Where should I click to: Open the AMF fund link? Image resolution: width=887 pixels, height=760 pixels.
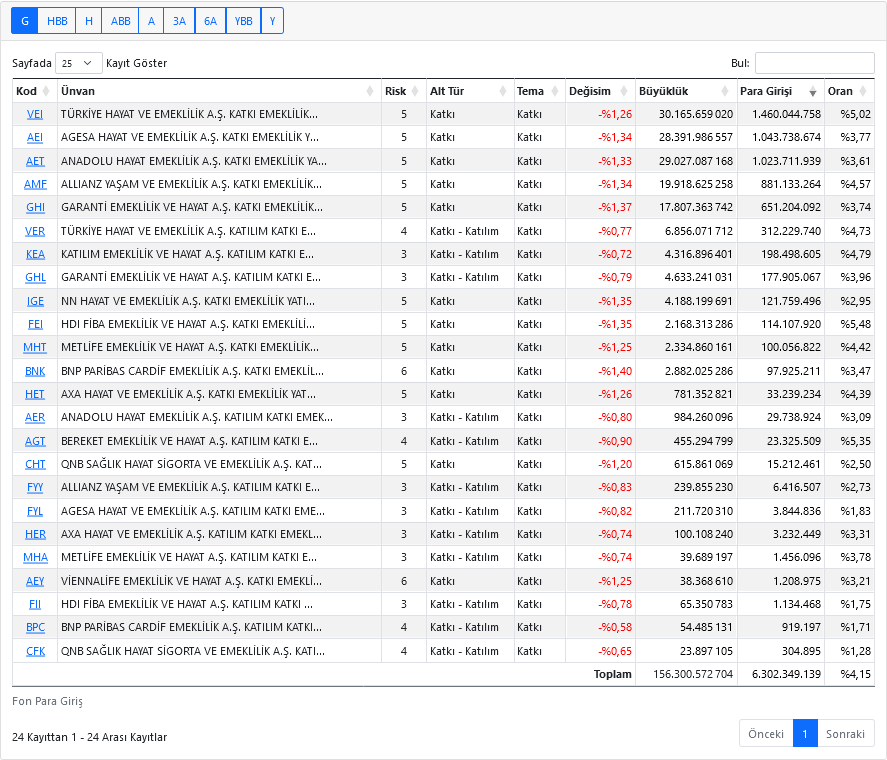click(x=35, y=184)
